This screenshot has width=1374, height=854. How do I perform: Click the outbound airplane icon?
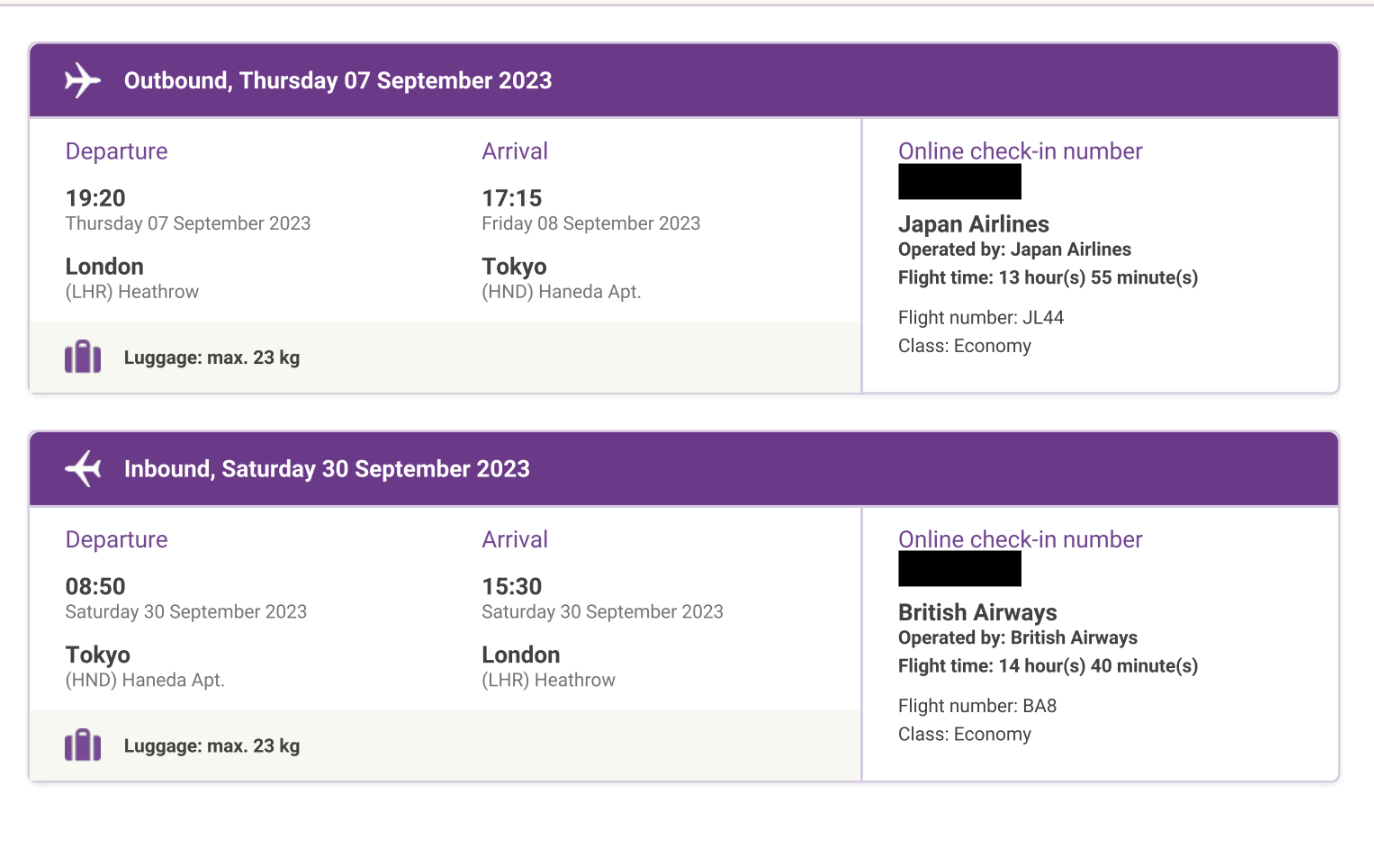tap(83, 80)
